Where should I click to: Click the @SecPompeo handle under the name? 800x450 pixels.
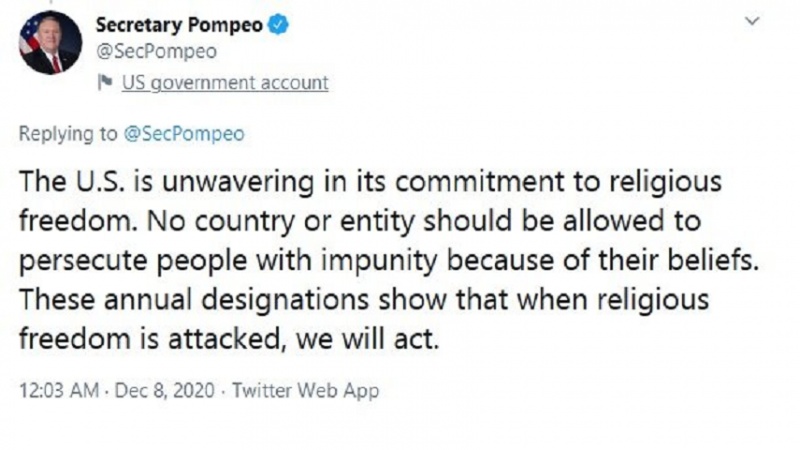(x=156, y=52)
